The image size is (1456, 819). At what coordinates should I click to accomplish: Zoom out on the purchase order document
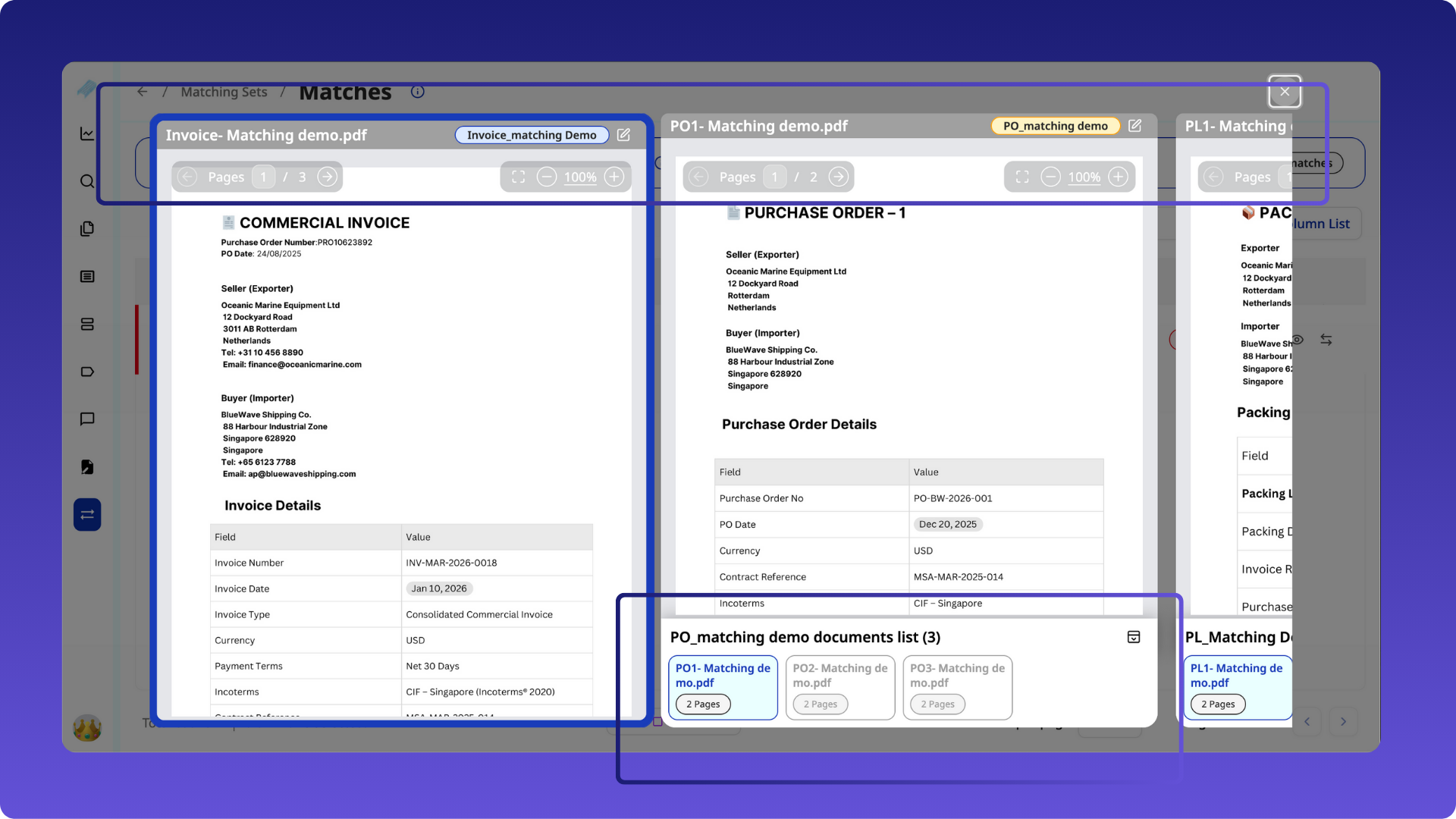pos(1050,177)
